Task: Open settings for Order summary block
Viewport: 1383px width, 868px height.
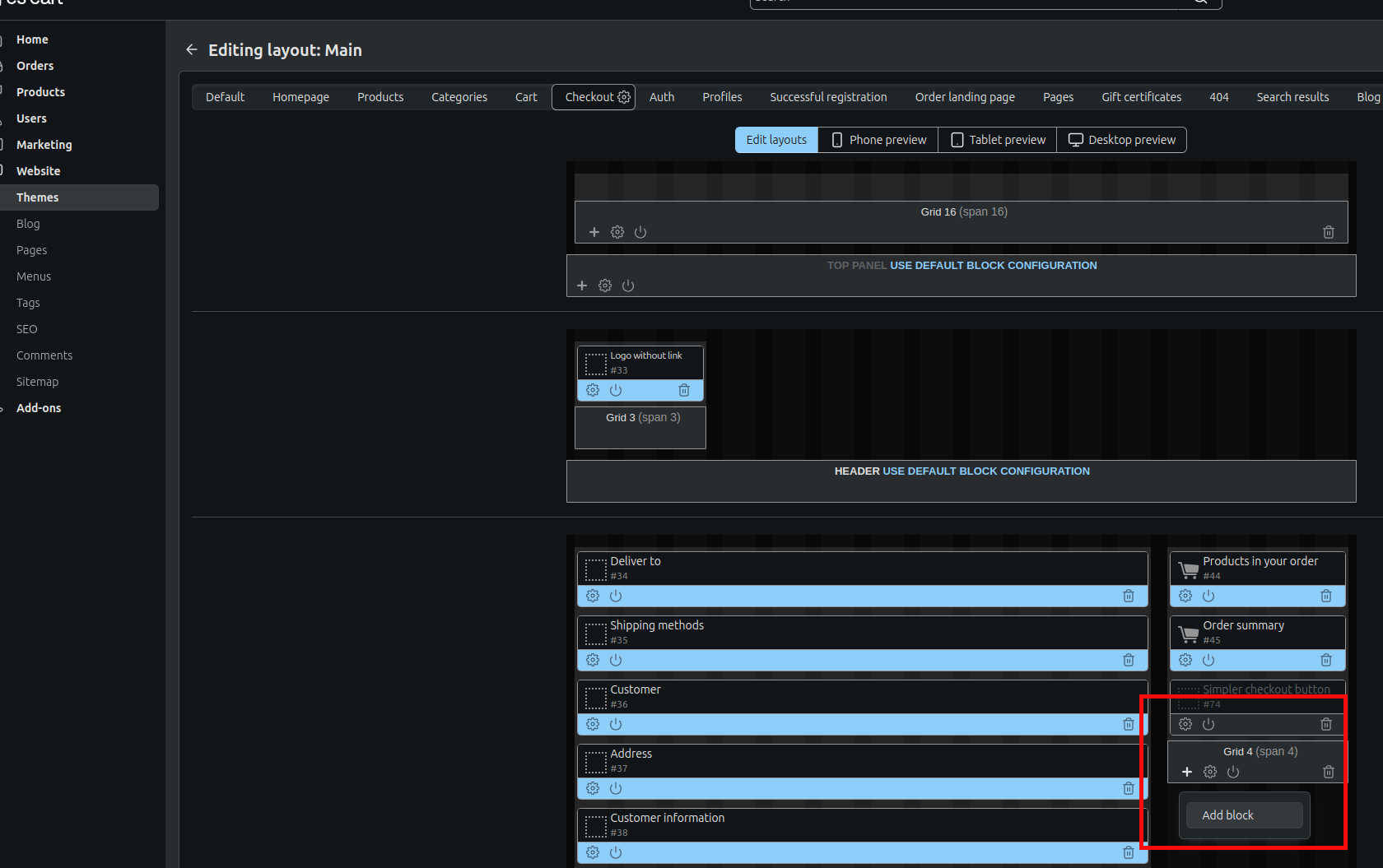Action: [x=1185, y=660]
